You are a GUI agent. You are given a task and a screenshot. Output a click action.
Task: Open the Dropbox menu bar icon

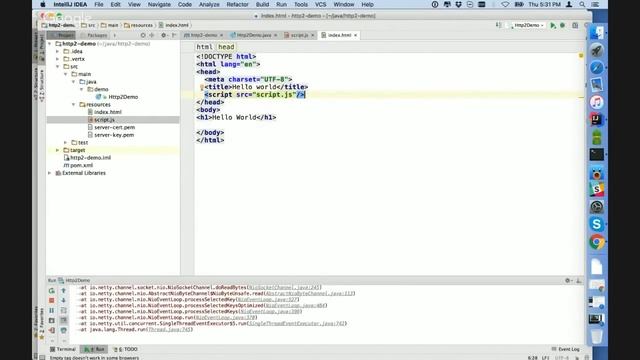[458, 4]
